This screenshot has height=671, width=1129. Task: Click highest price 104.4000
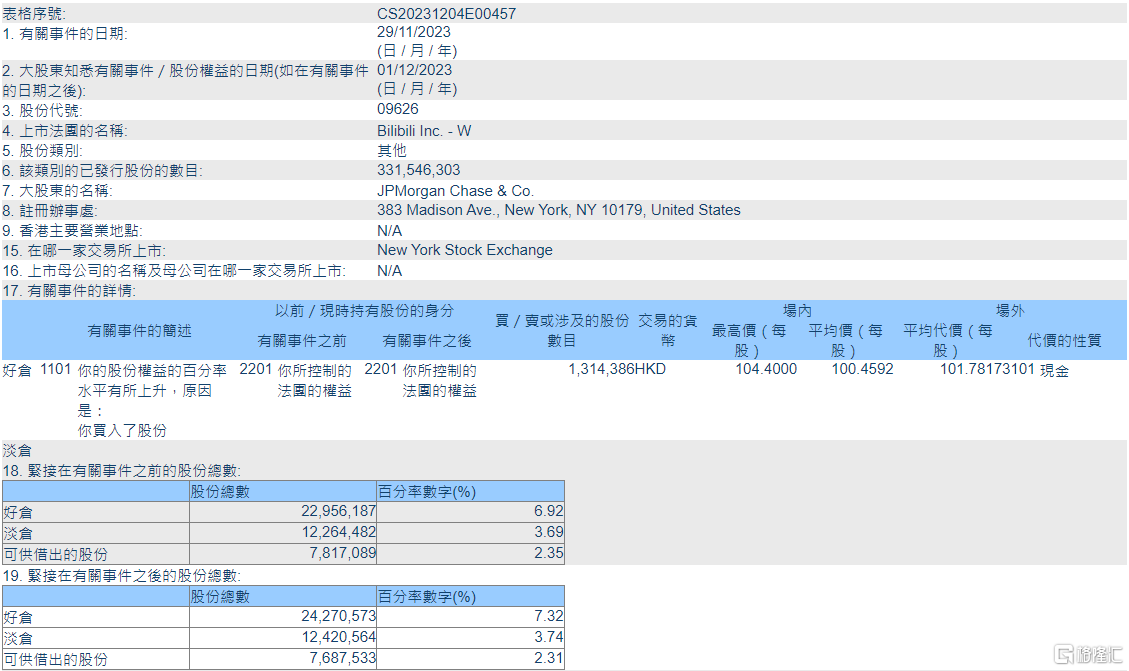click(766, 369)
